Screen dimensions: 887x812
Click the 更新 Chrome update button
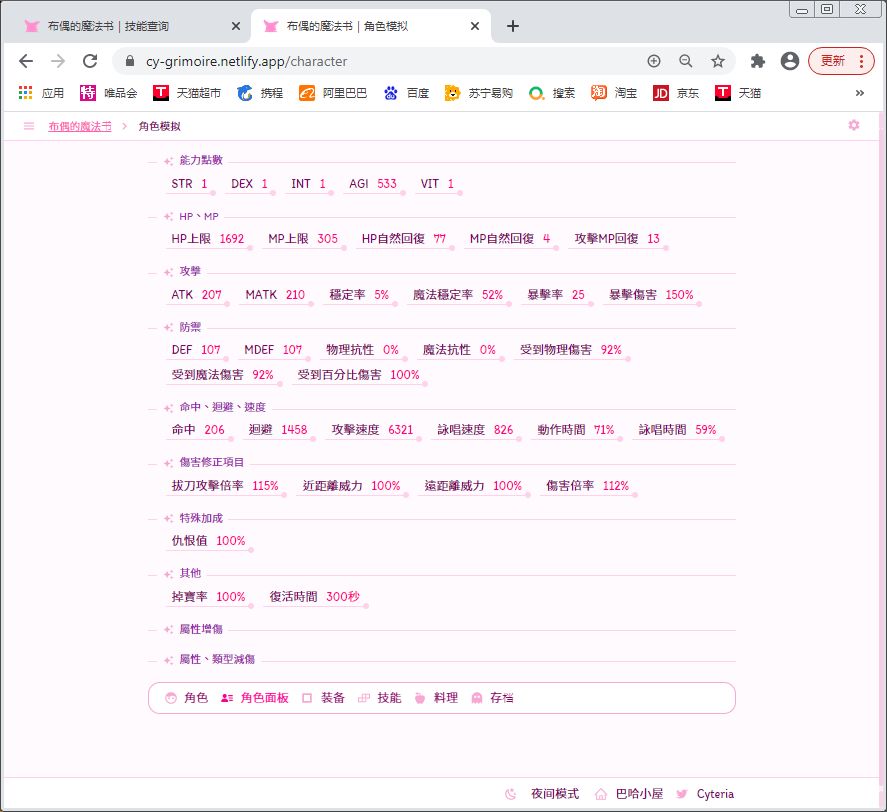[x=841, y=61]
